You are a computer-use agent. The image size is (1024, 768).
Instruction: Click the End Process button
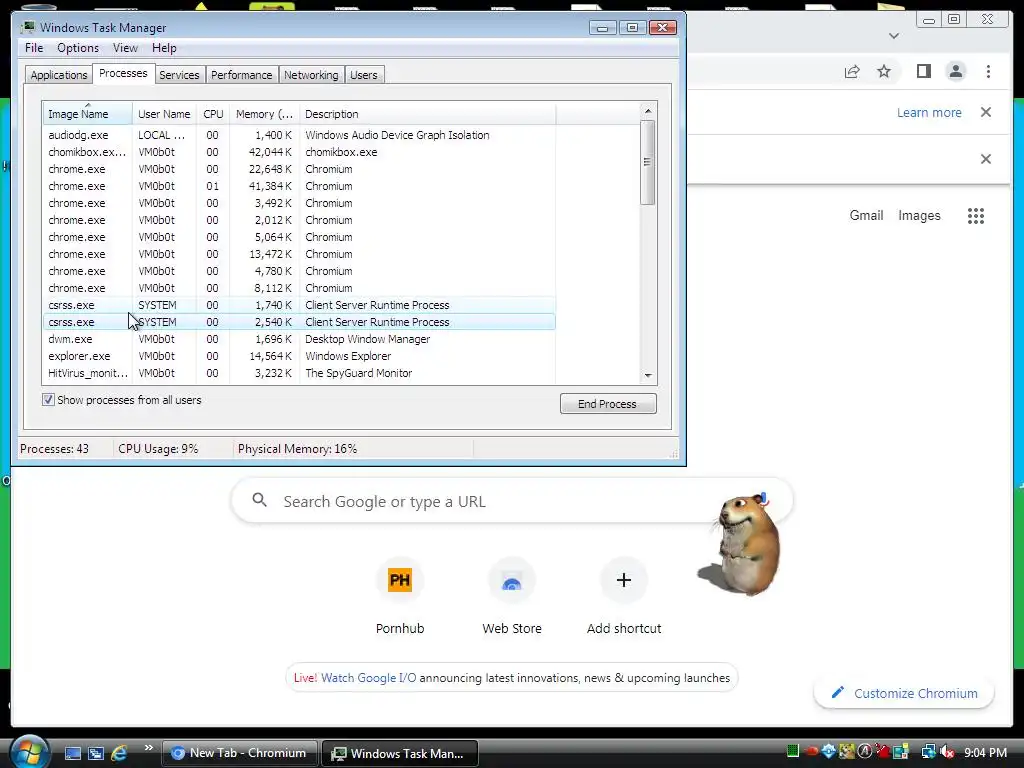tap(608, 404)
